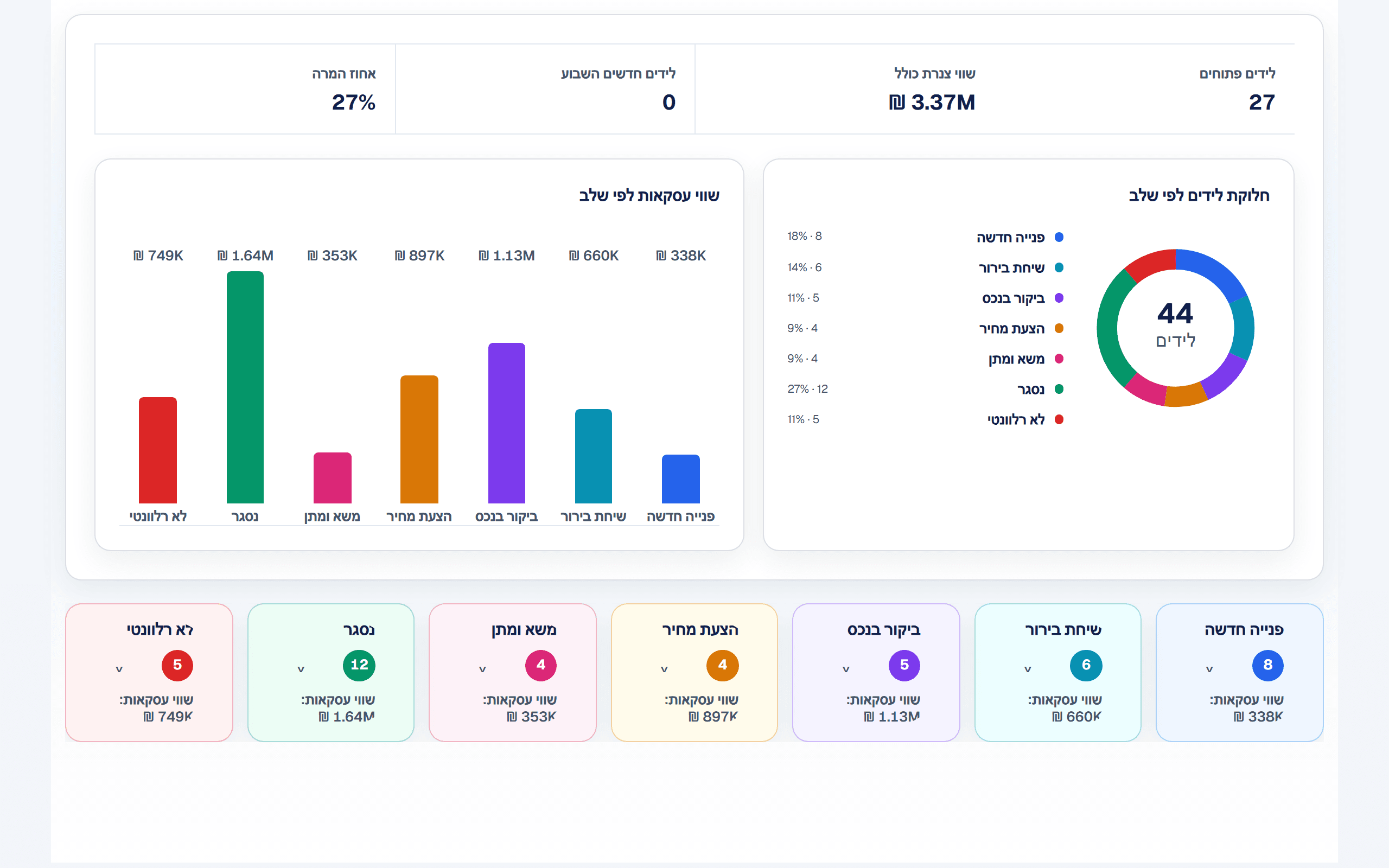Click the red legend dot for לא רלוונטי
The height and width of the screenshot is (868, 1389).
click(1060, 420)
